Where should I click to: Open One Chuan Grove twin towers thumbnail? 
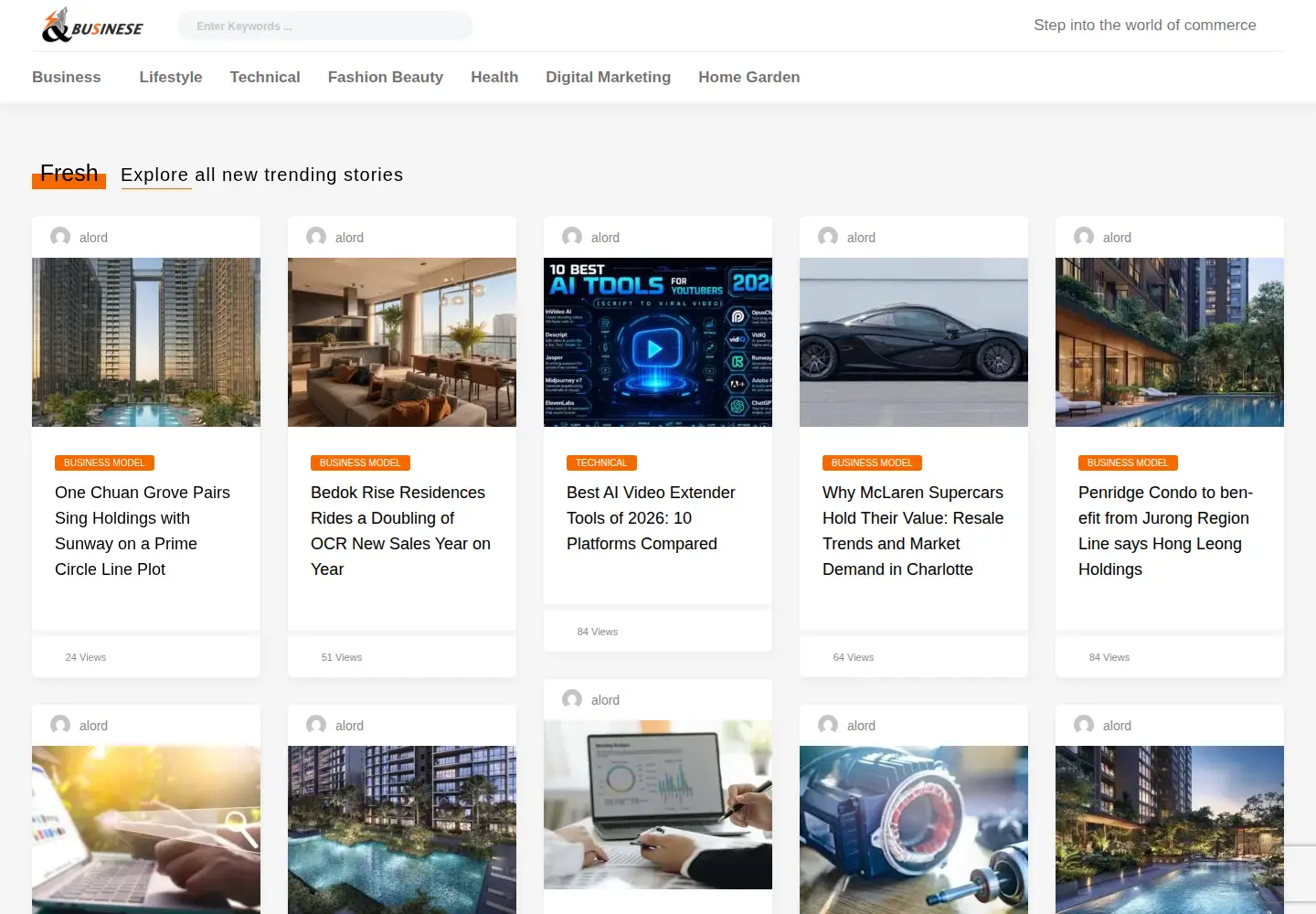coord(146,342)
